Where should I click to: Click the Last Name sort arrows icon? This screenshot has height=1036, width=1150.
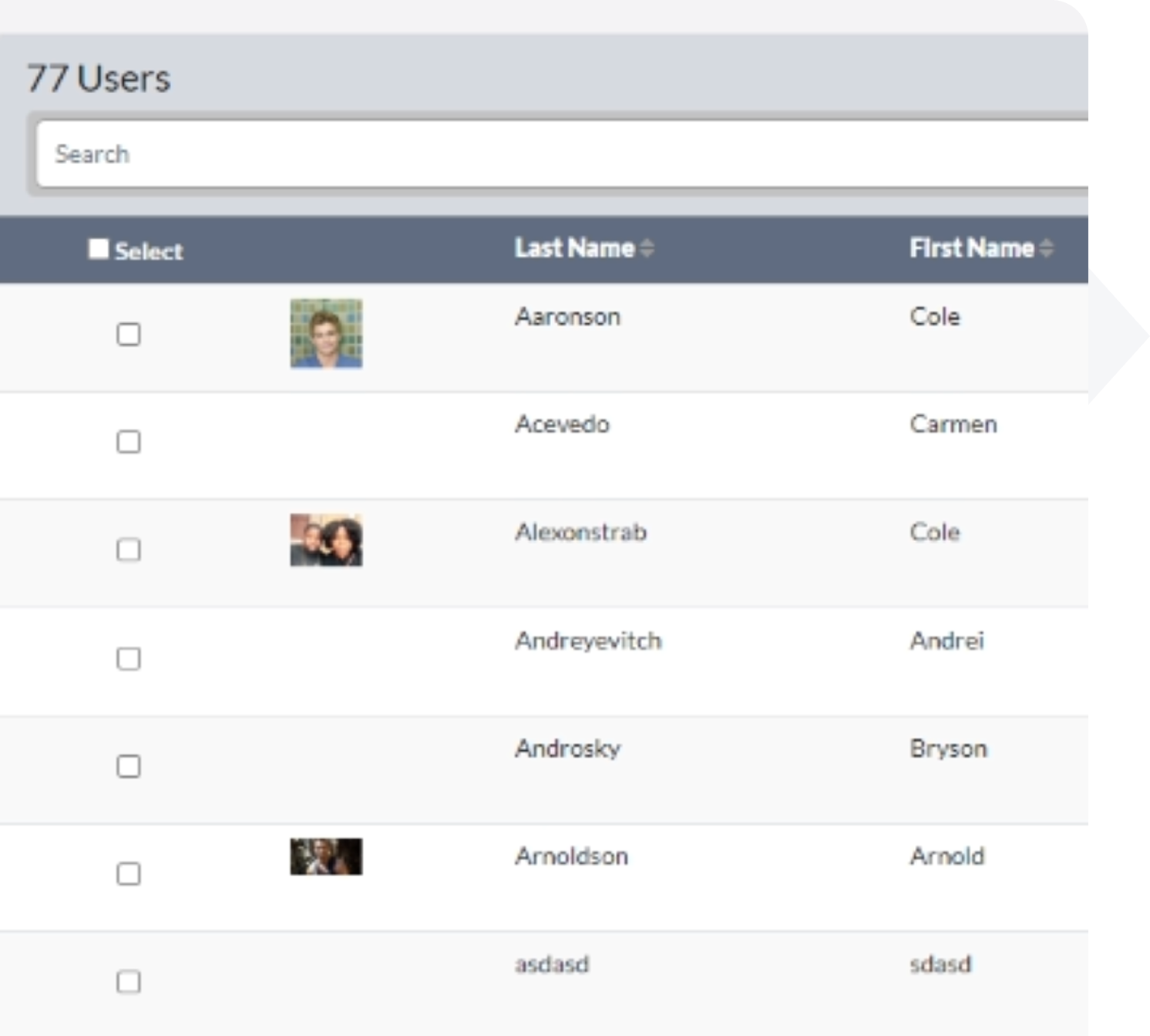[x=647, y=248]
